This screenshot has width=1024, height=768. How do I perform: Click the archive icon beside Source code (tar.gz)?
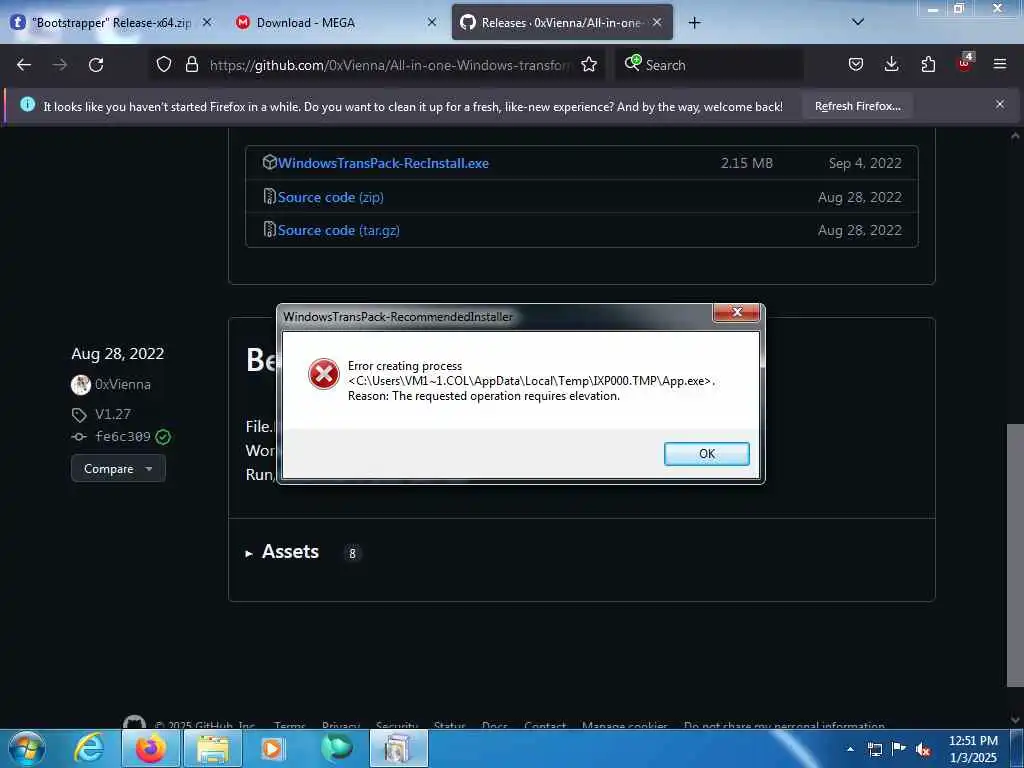269,229
